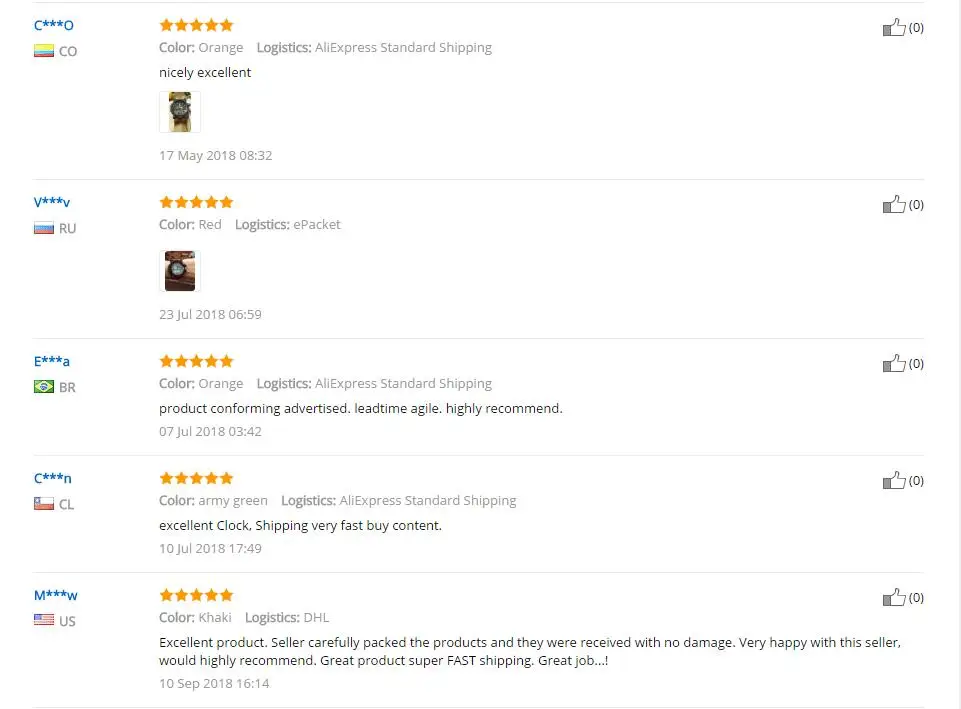Open reviewer E***a's profile
961x709 pixels.
click(x=51, y=361)
